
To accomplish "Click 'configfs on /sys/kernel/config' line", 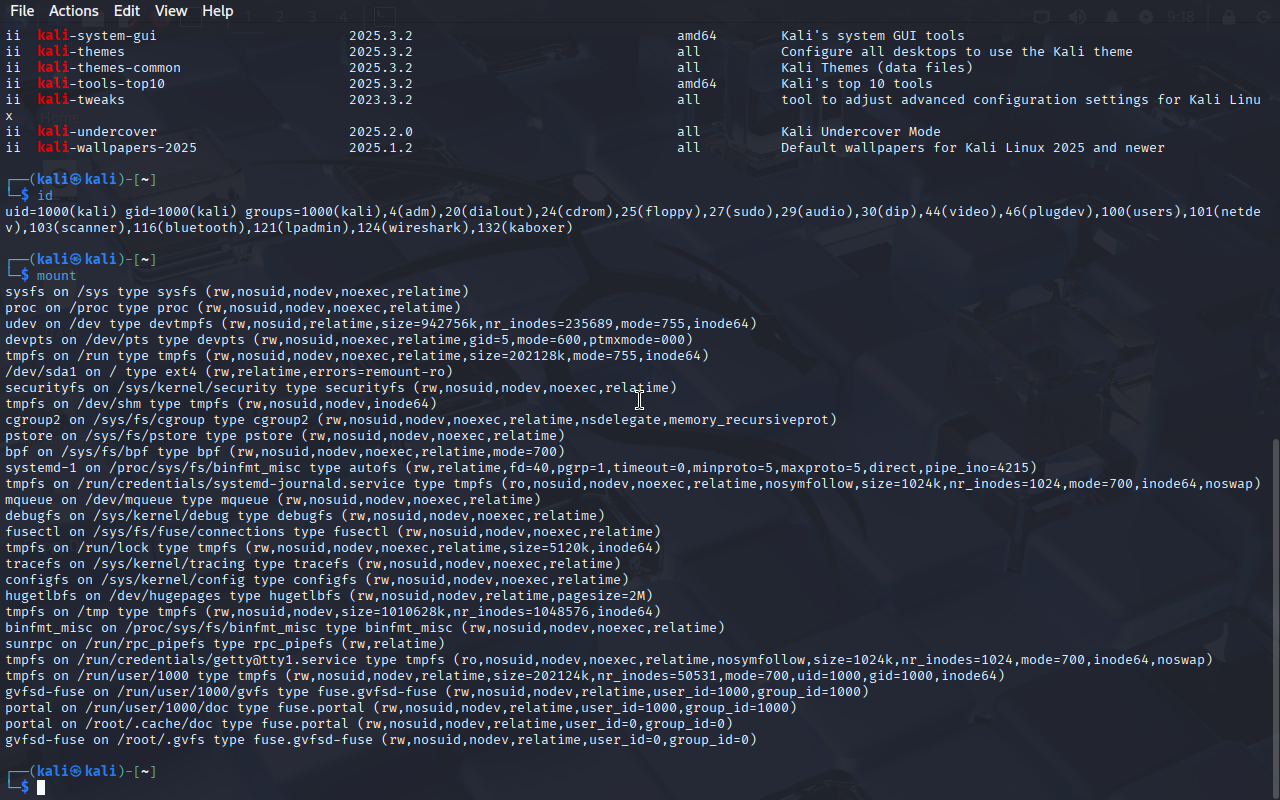I will tap(317, 580).
